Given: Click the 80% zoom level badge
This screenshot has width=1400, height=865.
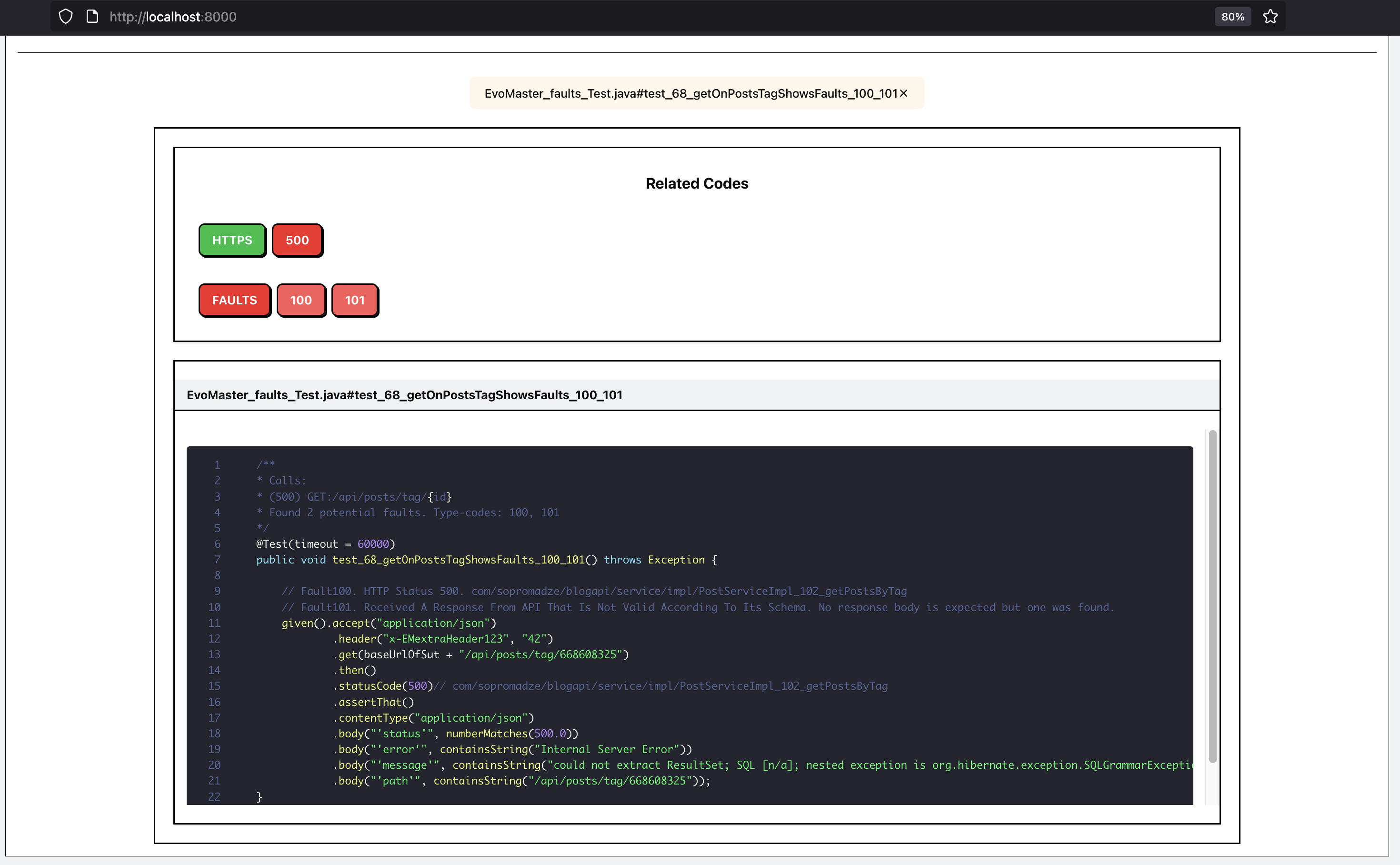Looking at the screenshot, I should [x=1232, y=17].
